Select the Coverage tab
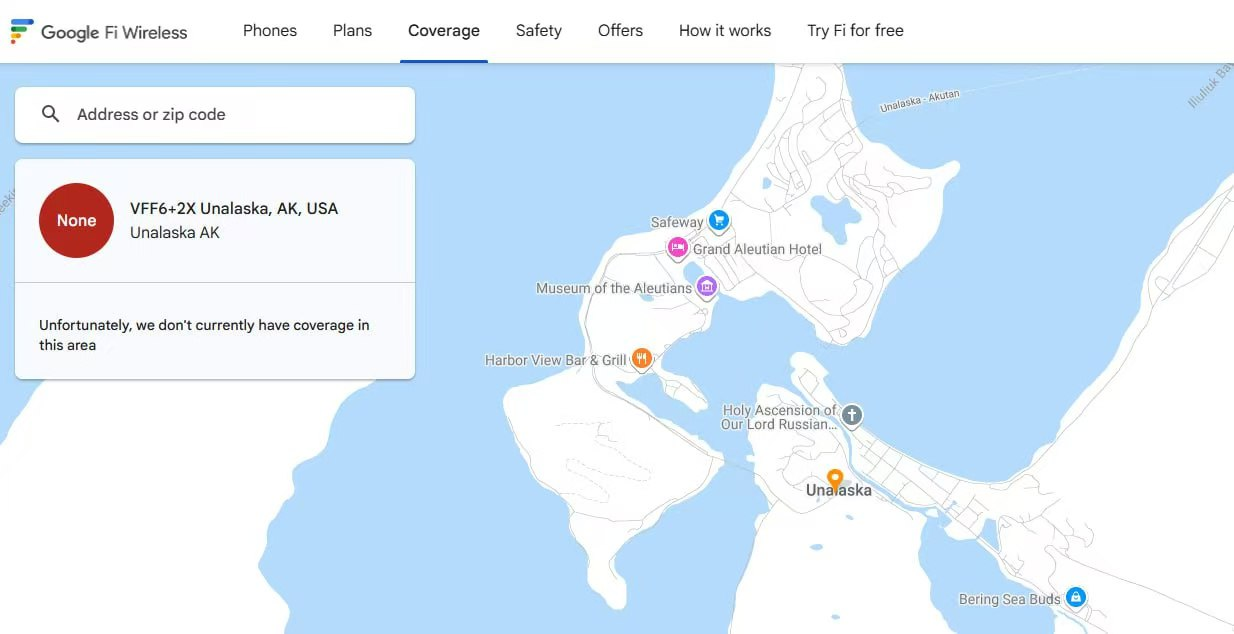Screen dimensions: 1234x634 tap(443, 31)
